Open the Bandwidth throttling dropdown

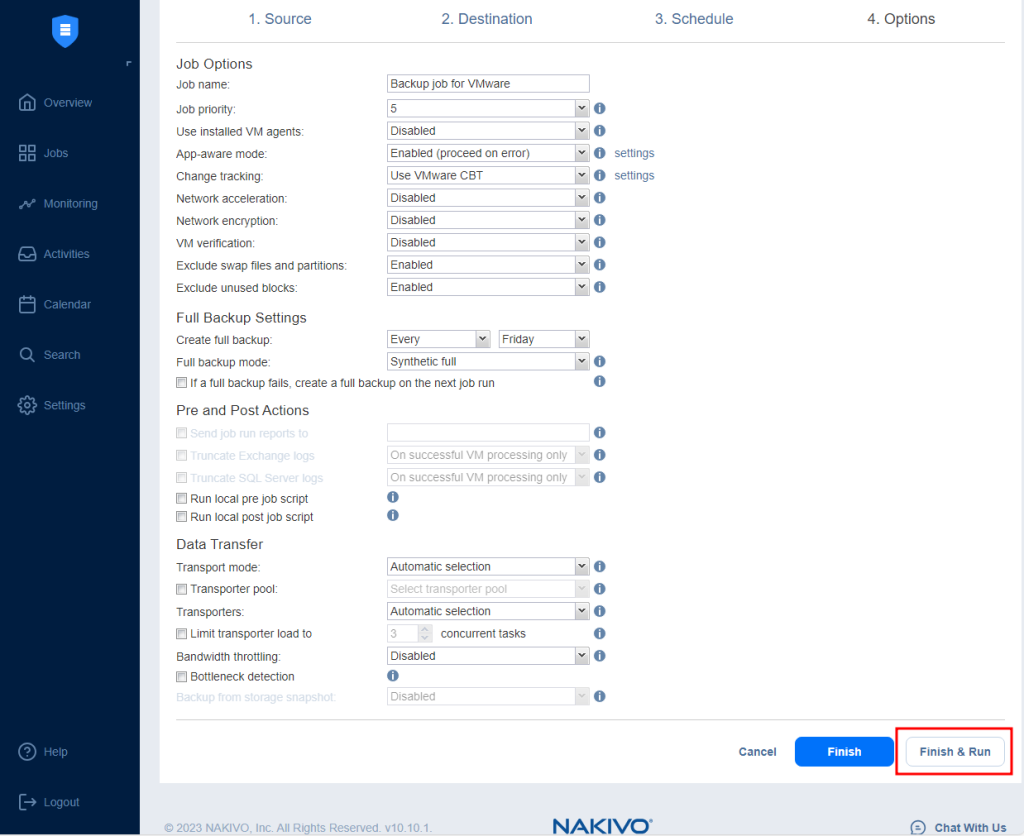[x=488, y=656]
